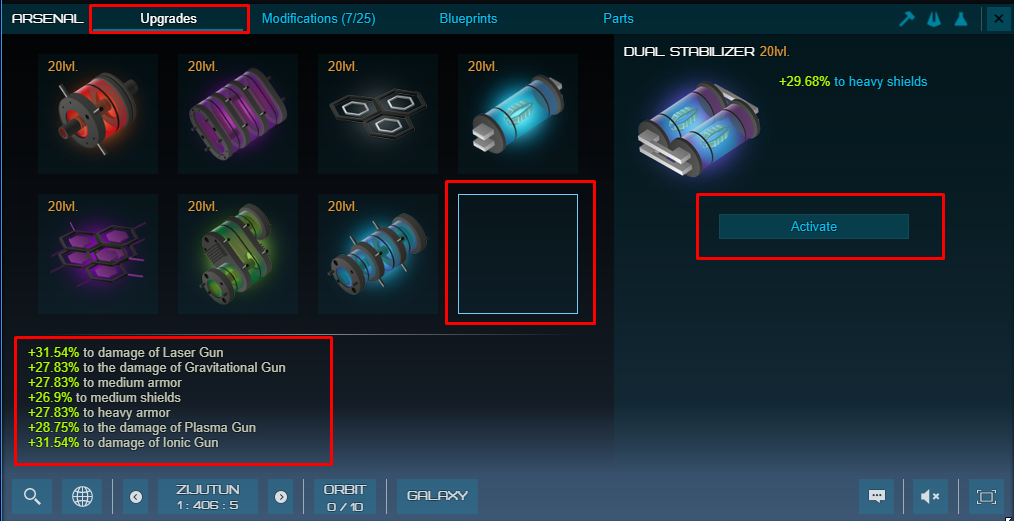Toggle the muted speaker sound icon
This screenshot has width=1014, height=521.
click(931, 496)
